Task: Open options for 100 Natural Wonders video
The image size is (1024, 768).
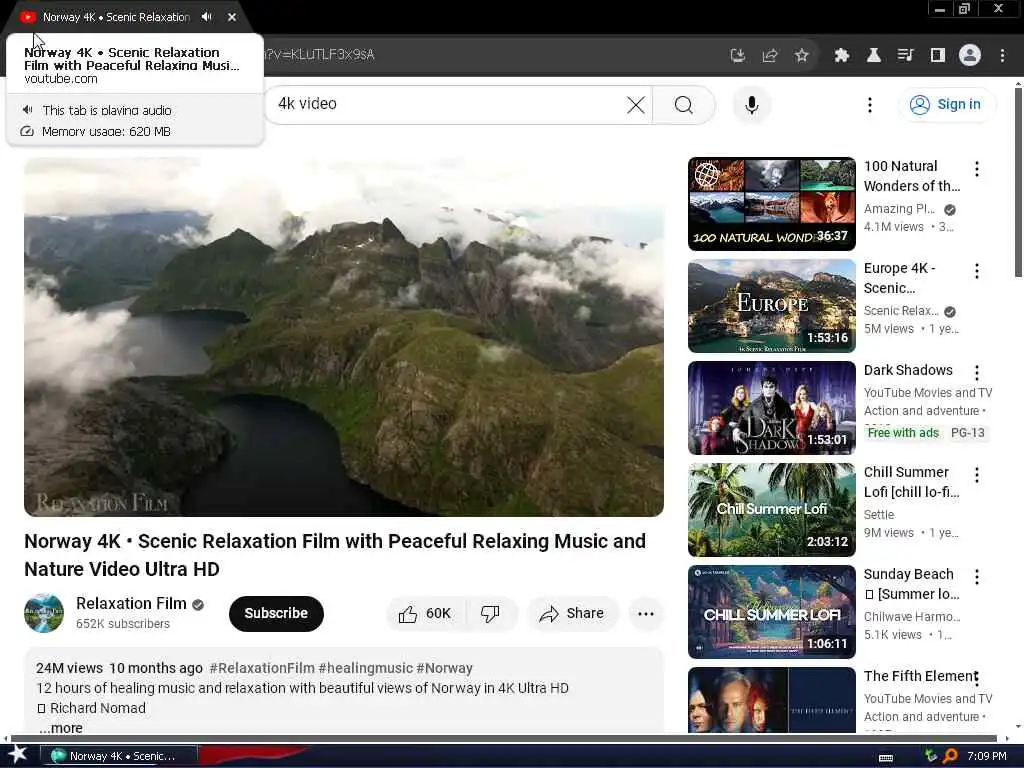Action: point(977,169)
